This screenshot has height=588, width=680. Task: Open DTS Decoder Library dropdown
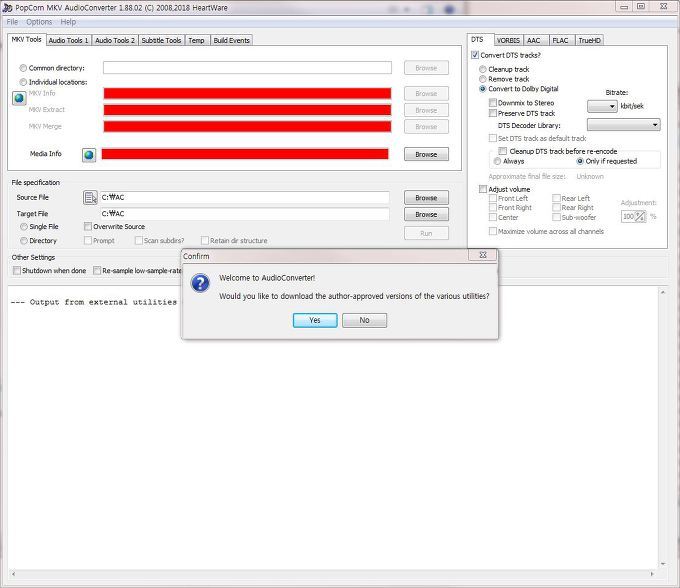pyautogui.click(x=624, y=125)
